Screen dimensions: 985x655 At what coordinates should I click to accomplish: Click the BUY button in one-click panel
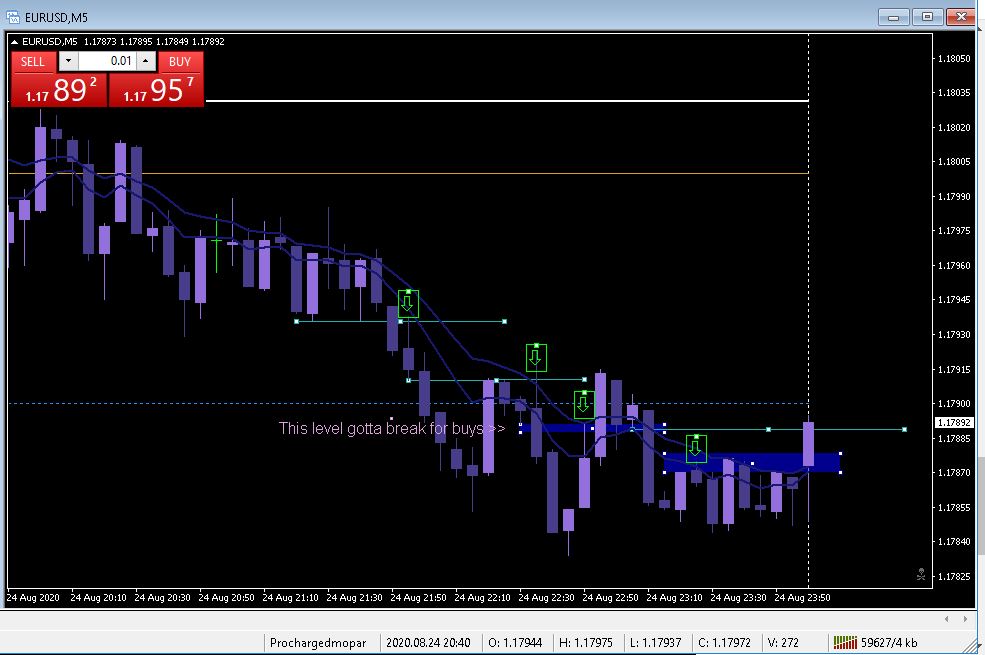point(180,62)
